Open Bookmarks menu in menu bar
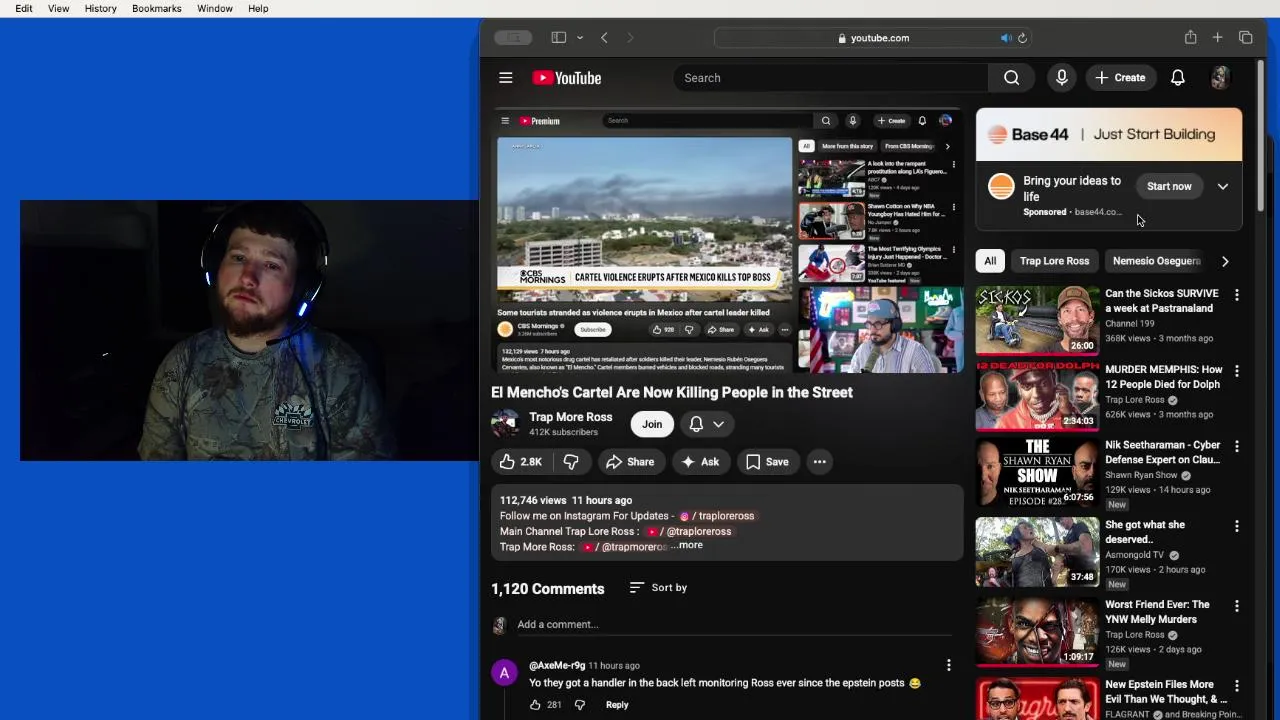 pos(156,8)
